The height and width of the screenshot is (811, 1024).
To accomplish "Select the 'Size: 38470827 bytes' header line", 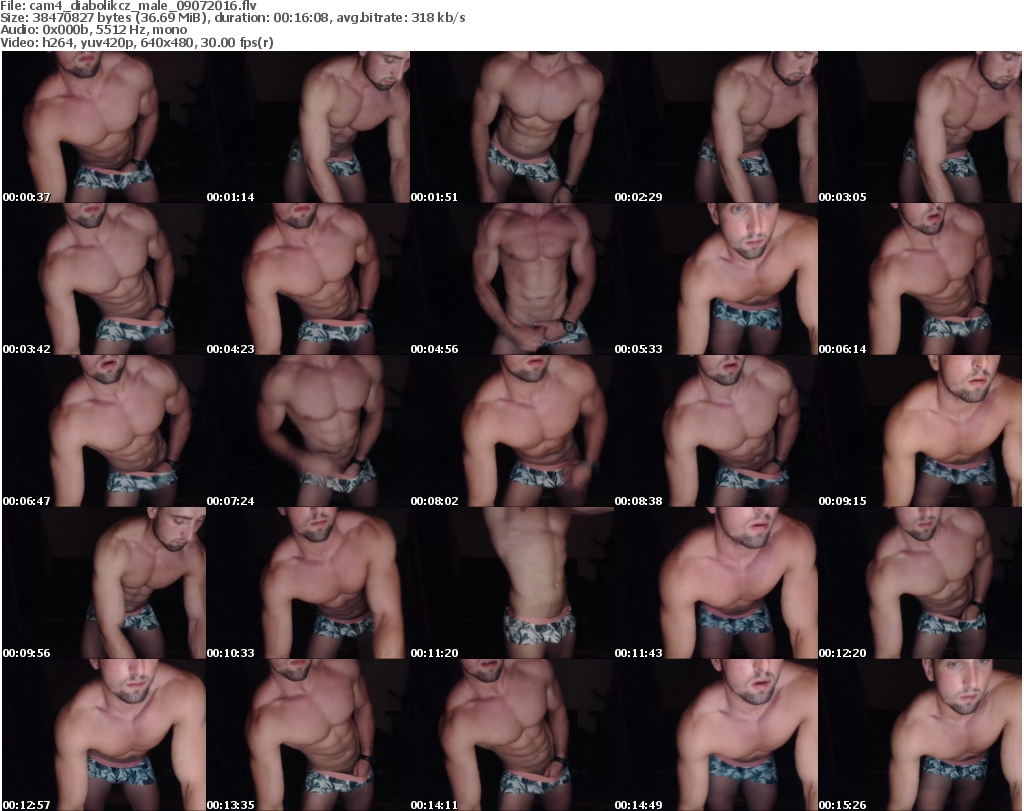I will (x=232, y=18).
